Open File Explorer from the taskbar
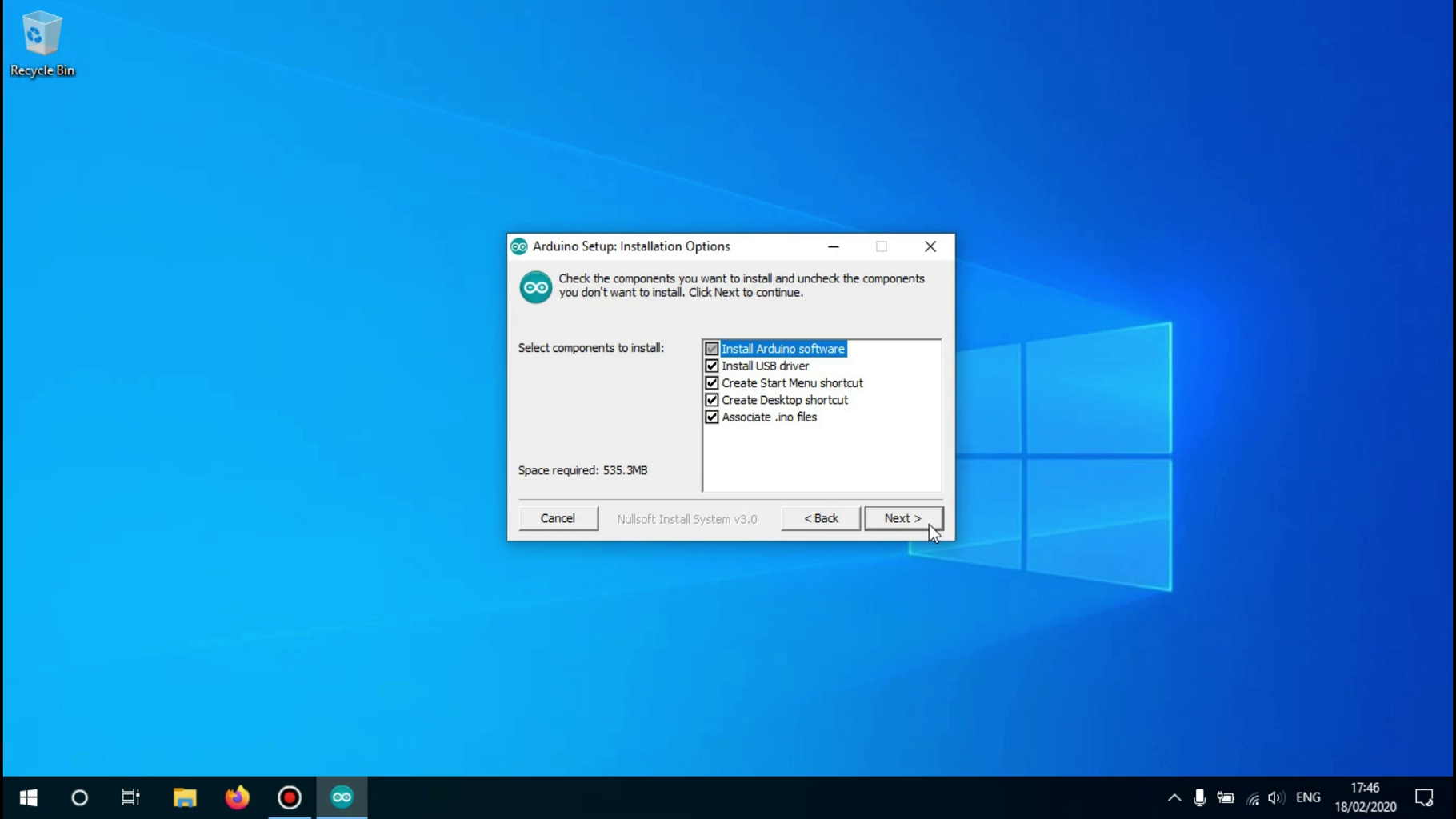The image size is (1456, 819). click(184, 797)
